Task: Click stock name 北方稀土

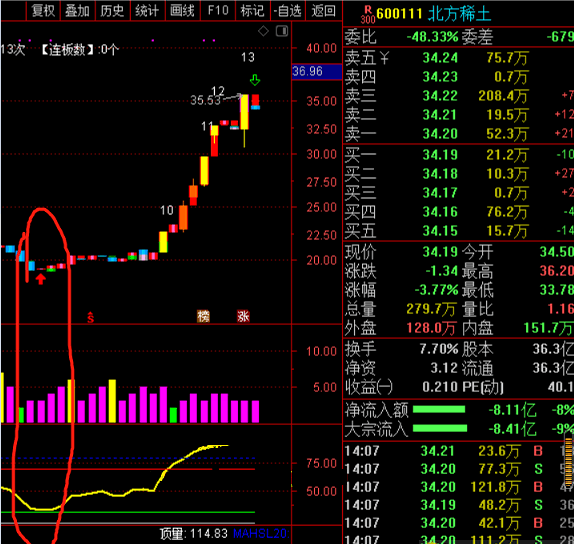Action: tap(459, 14)
